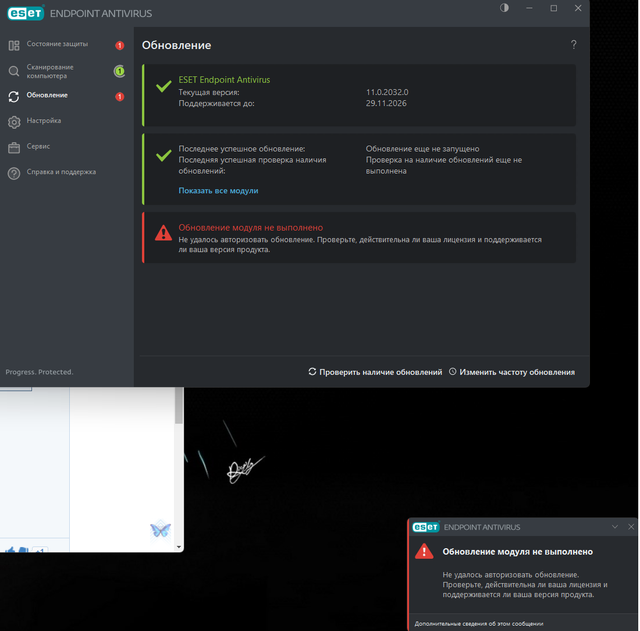Open page help via the question mark

573,44
